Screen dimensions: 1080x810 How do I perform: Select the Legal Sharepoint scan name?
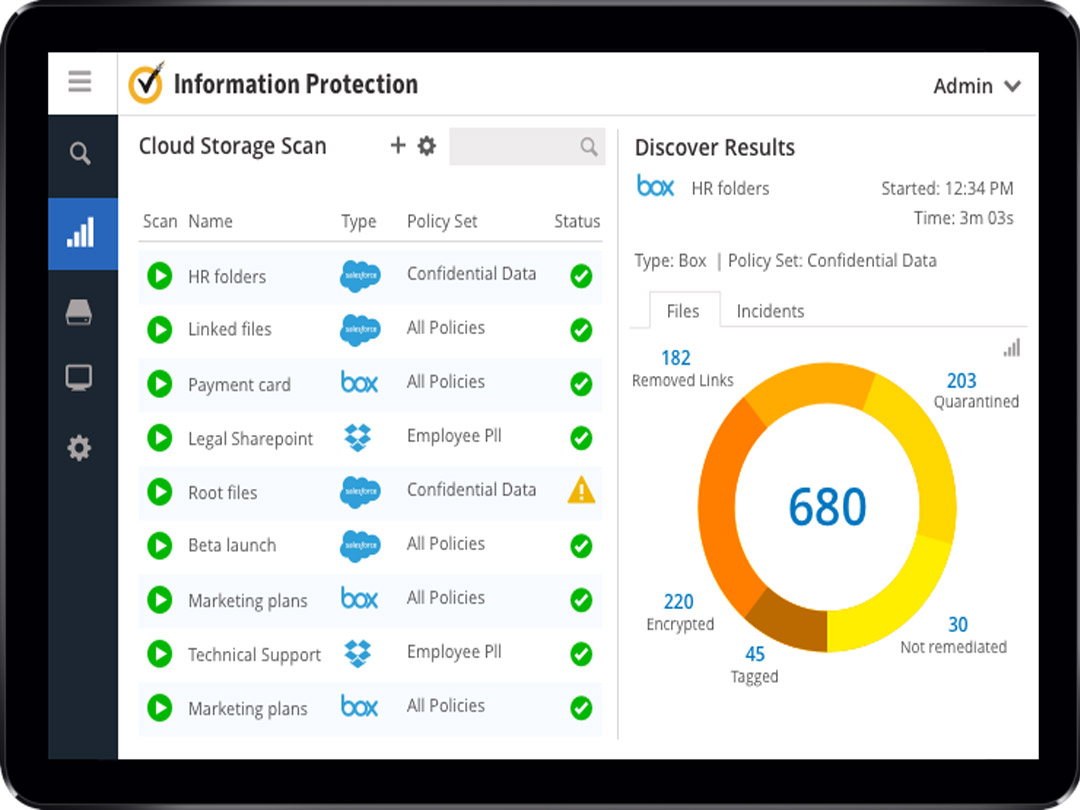click(251, 439)
